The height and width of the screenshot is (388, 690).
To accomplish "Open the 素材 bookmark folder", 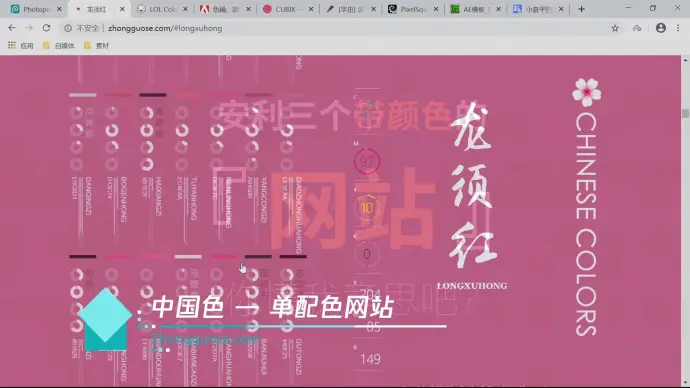I will pos(96,45).
